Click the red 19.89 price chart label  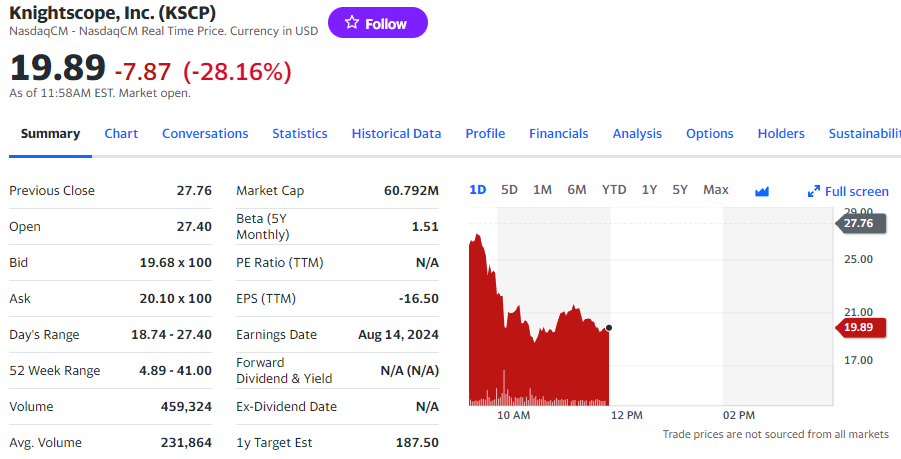pyautogui.click(x=860, y=327)
